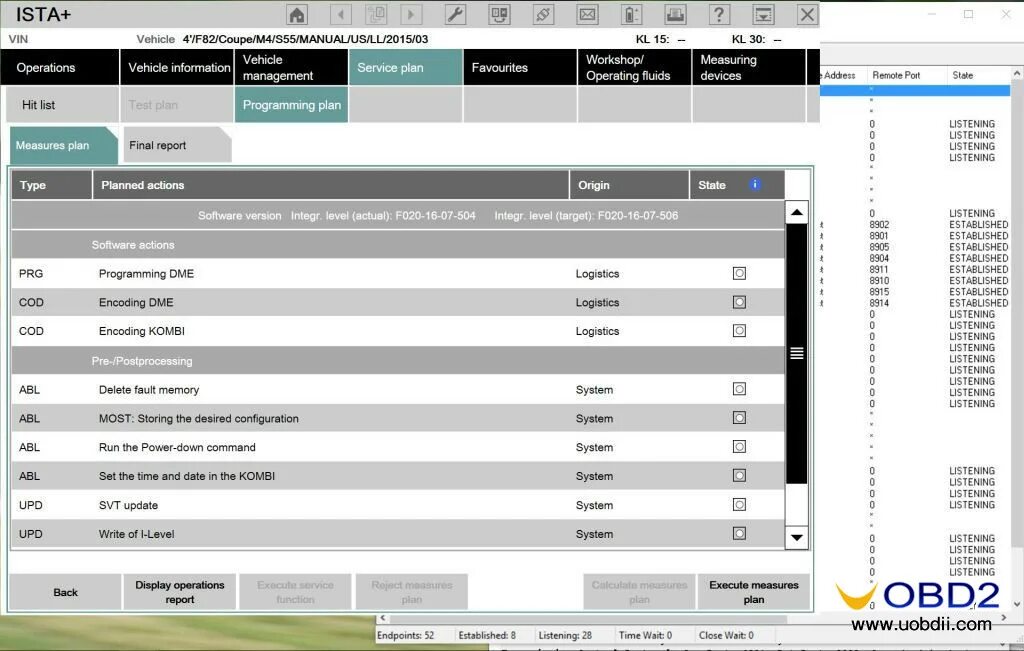Switch to the Measures plan tab
This screenshot has height=651, width=1024.
[63, 145]
